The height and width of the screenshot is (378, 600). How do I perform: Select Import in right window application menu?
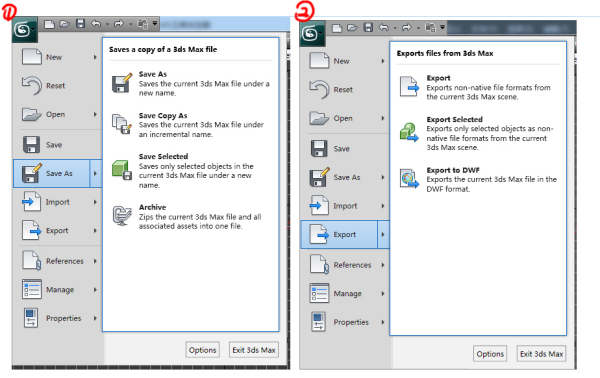pos(346,206)
